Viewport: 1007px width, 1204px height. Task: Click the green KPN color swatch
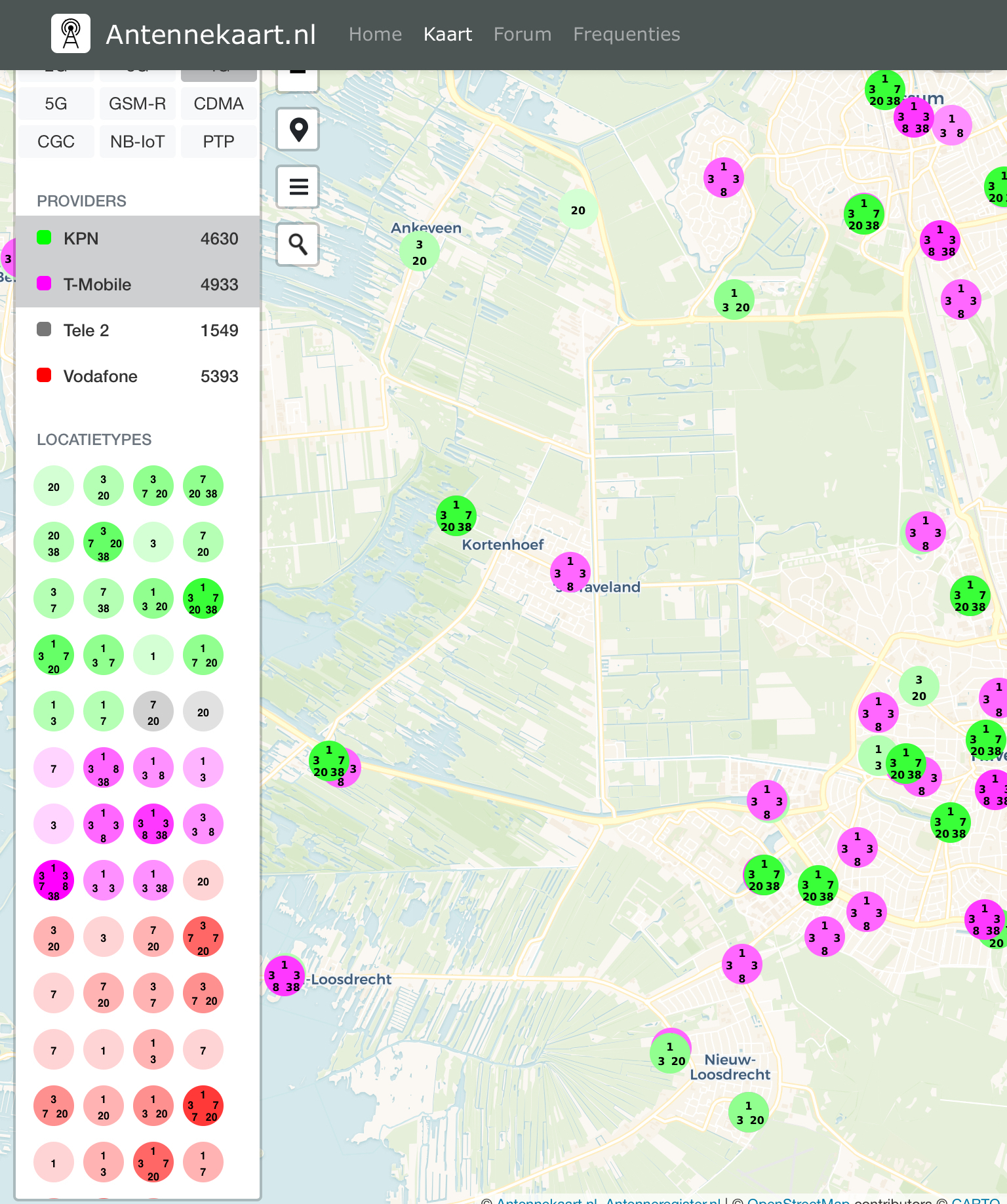[44, 237]
